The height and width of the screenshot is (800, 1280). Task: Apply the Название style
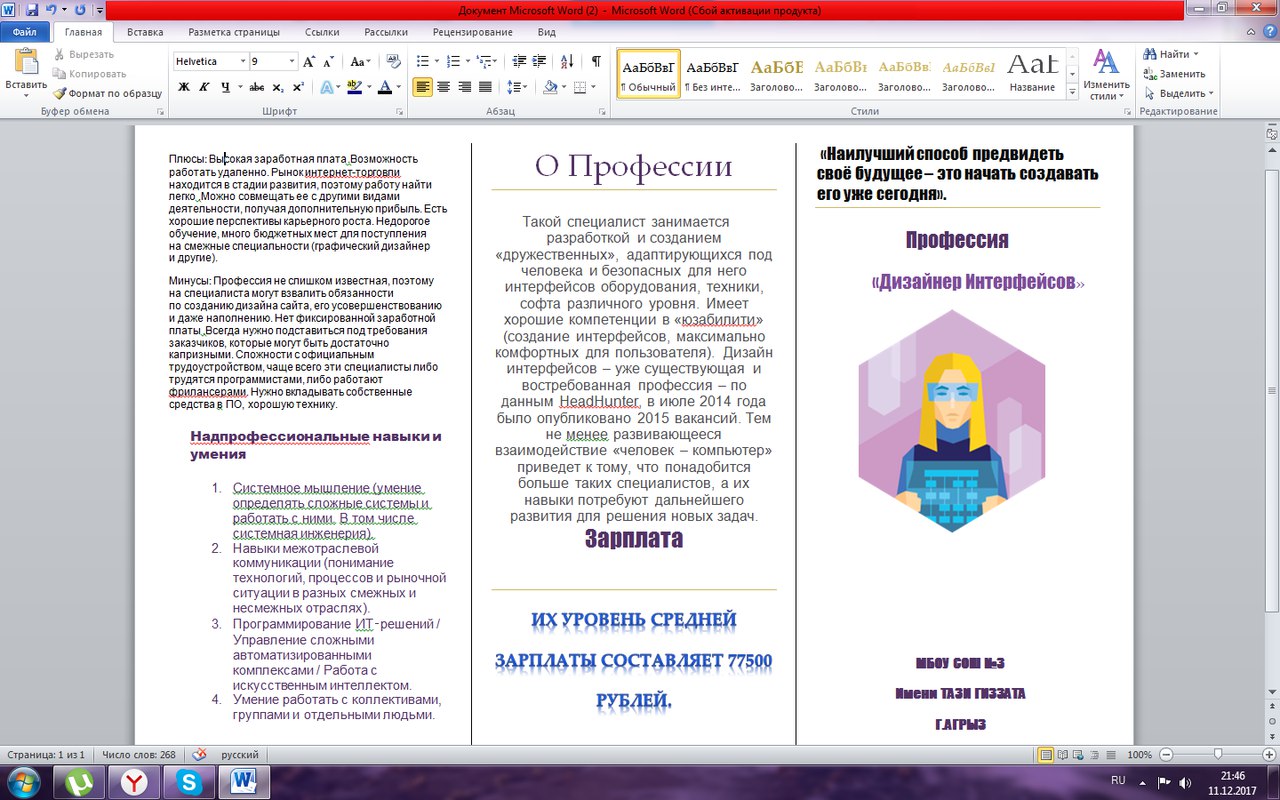pyautogui.click(x=1032, y=74)
